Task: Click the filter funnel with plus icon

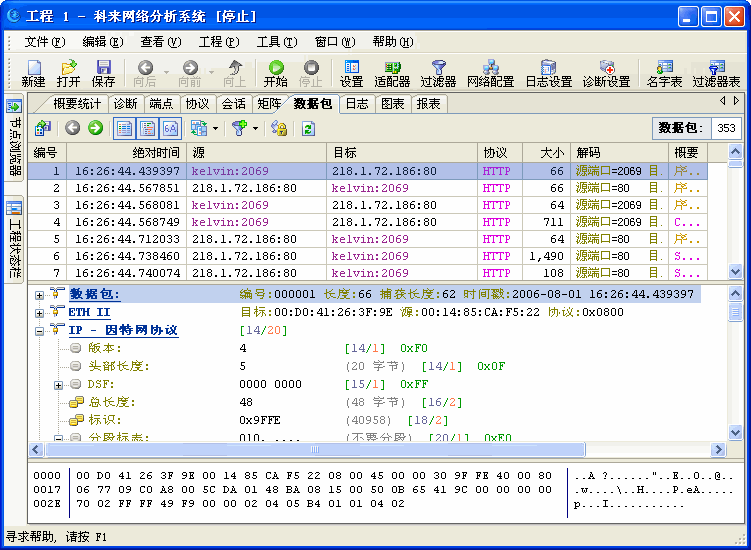Action: coord(239,128)
